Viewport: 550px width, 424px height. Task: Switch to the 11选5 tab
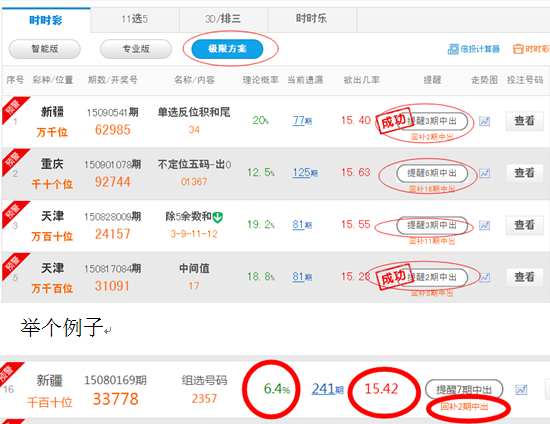coord(135,19)
